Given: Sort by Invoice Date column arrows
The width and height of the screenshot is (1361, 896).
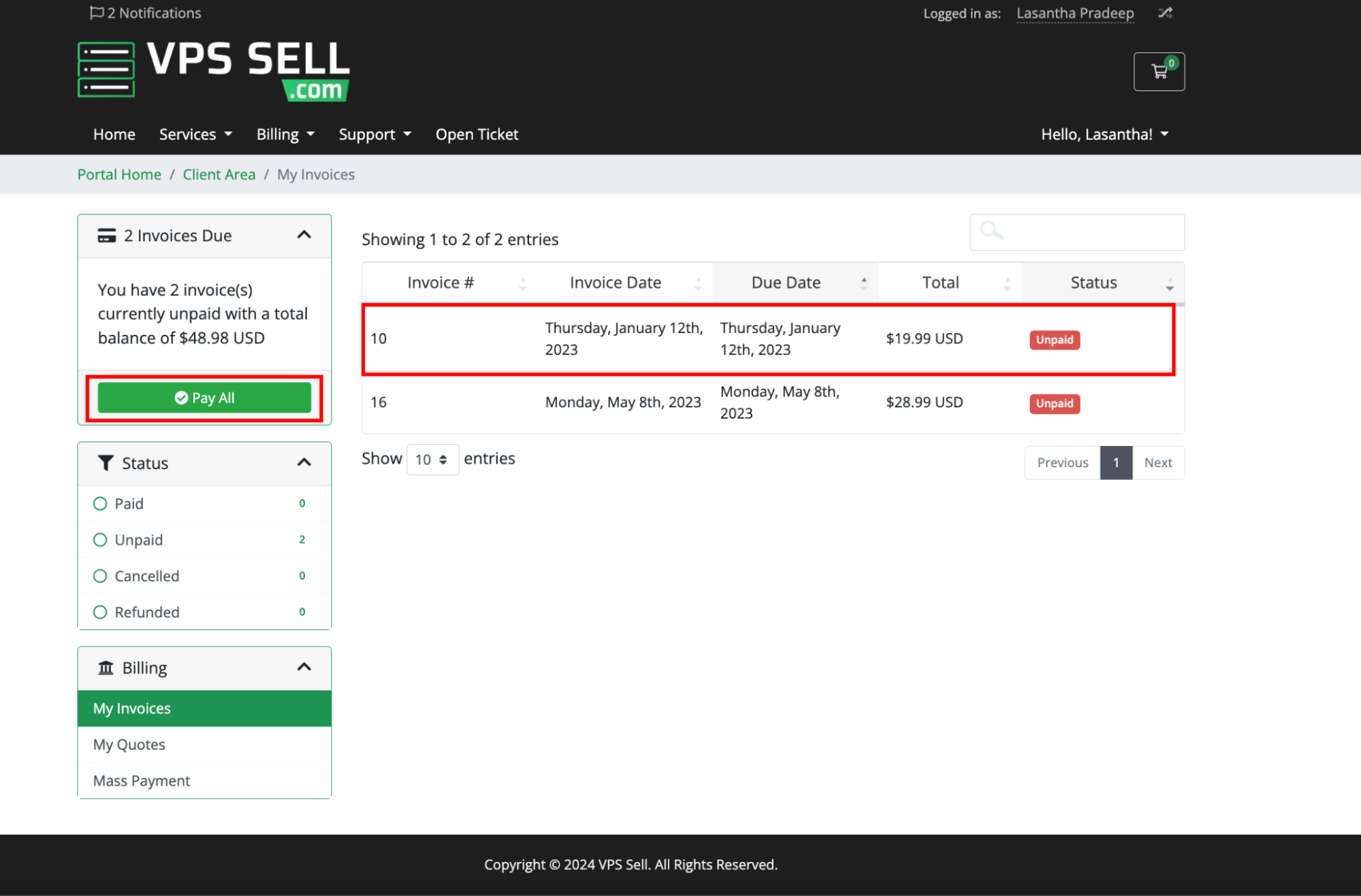Looking at the screenshot, I should click(x=698, y=283).
